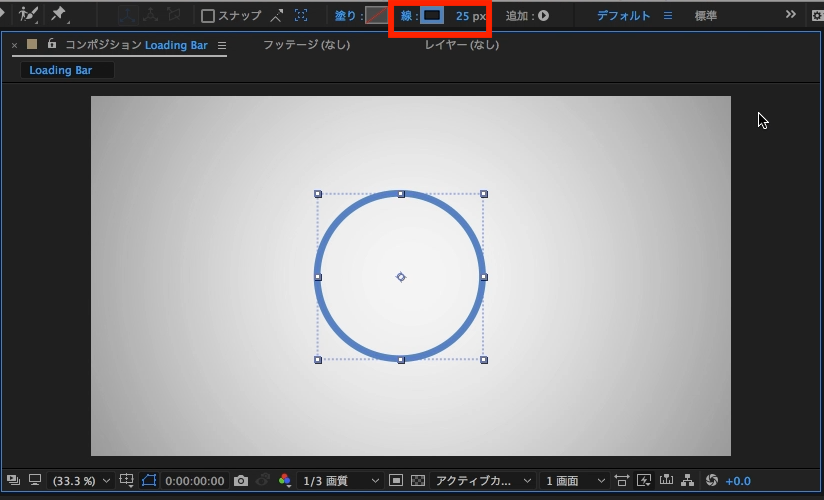Toggle pixel aspect ratio correction
This screenshot has width=824, height=500.
point(622,480)
